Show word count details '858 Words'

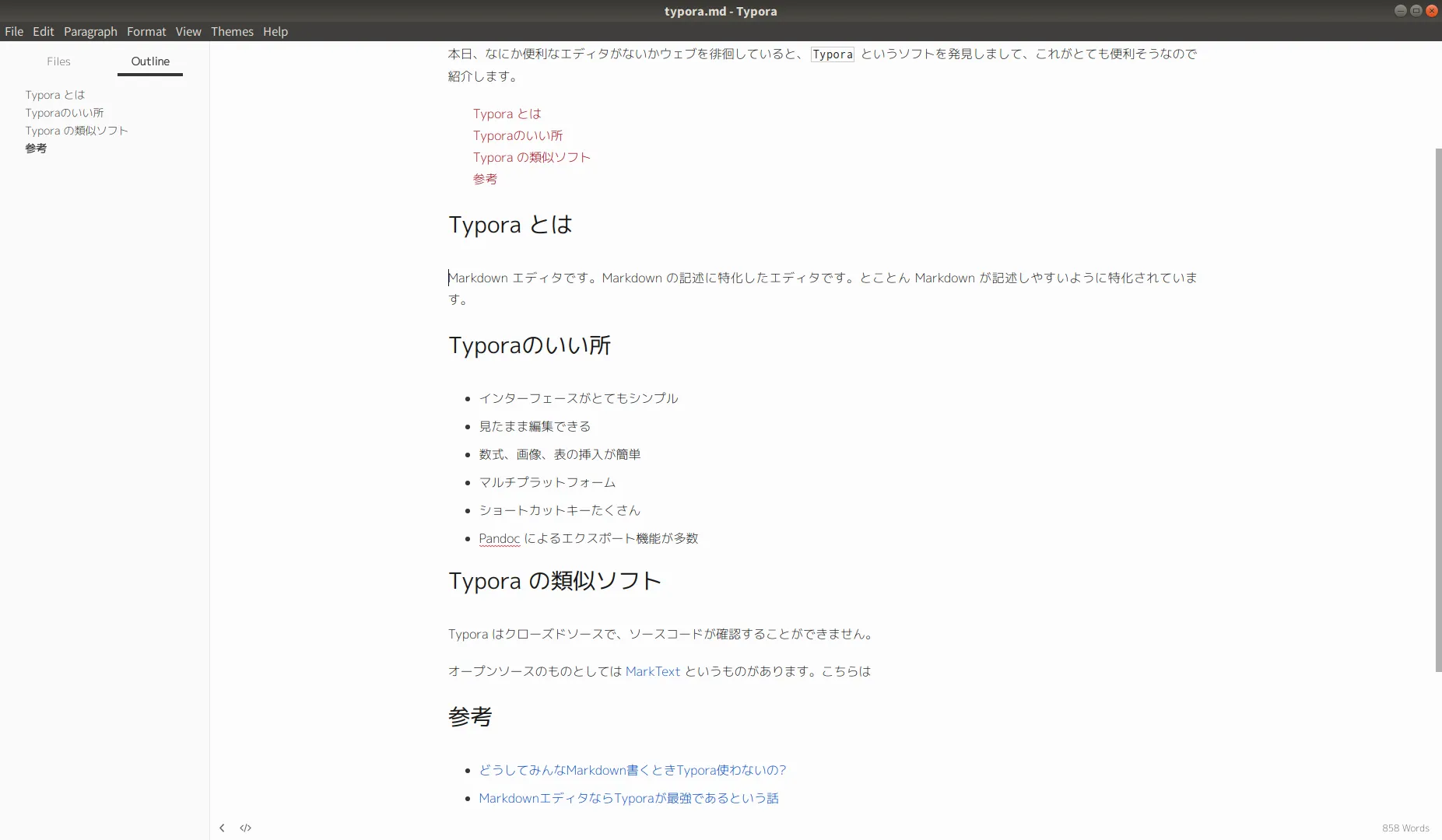point(1405,828)
